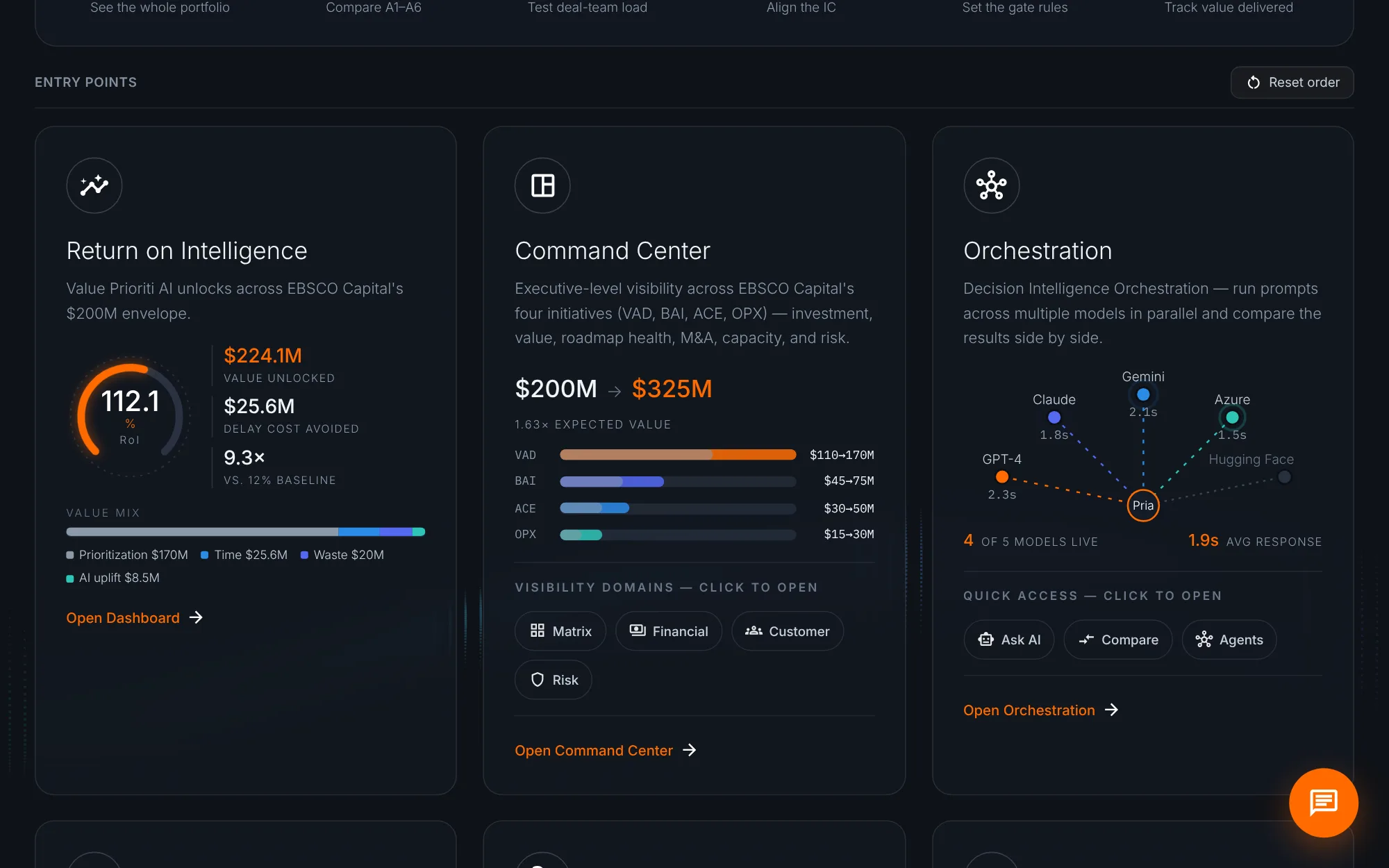Click the central Pria hub node
Screen dimensions: 1389x868
[x=1143, y=506]
